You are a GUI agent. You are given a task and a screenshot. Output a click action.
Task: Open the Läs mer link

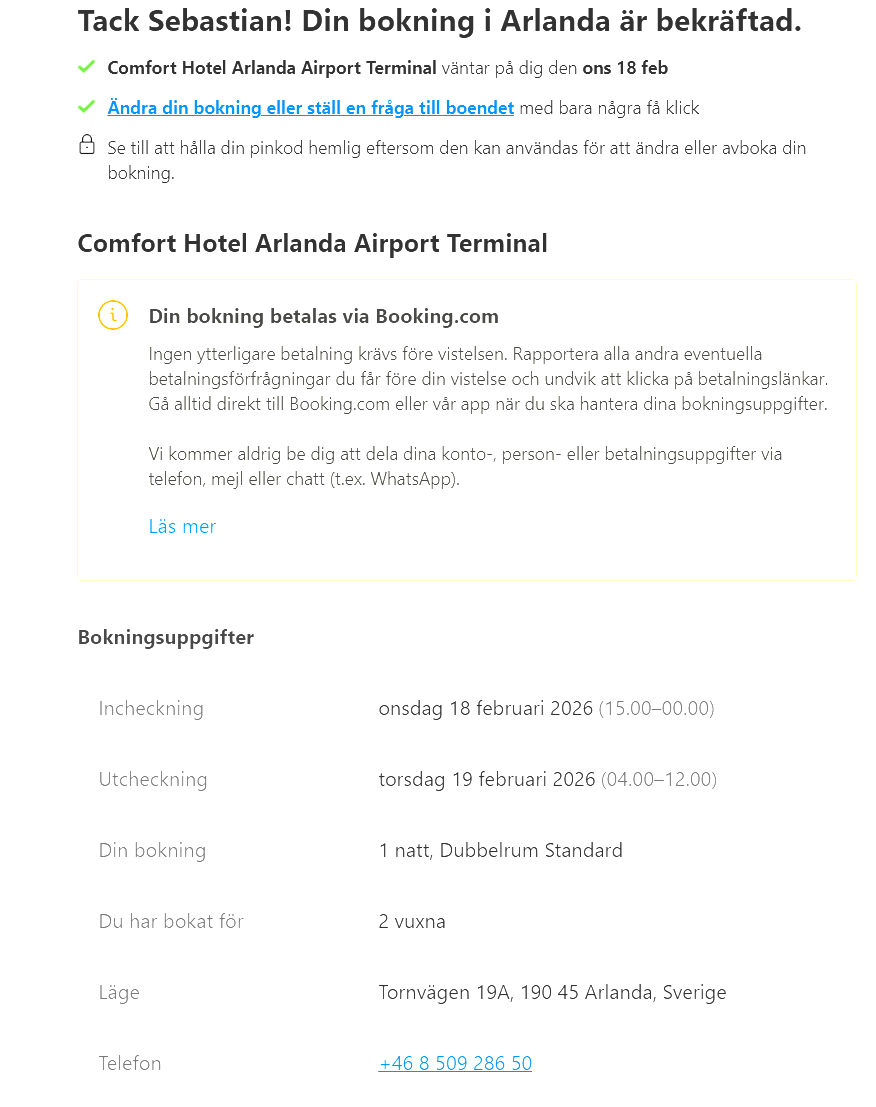182,526
